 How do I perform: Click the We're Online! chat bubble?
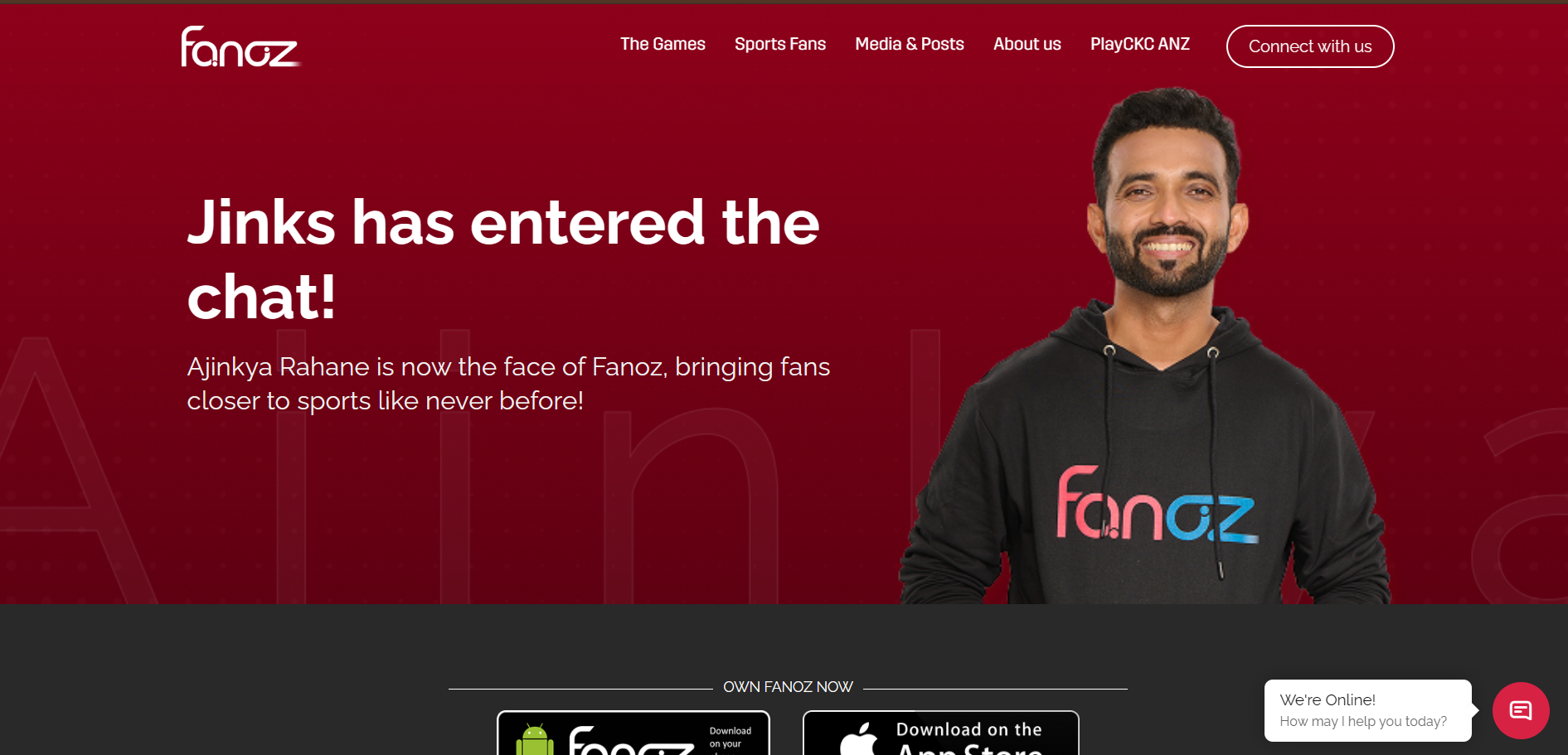1368,710
